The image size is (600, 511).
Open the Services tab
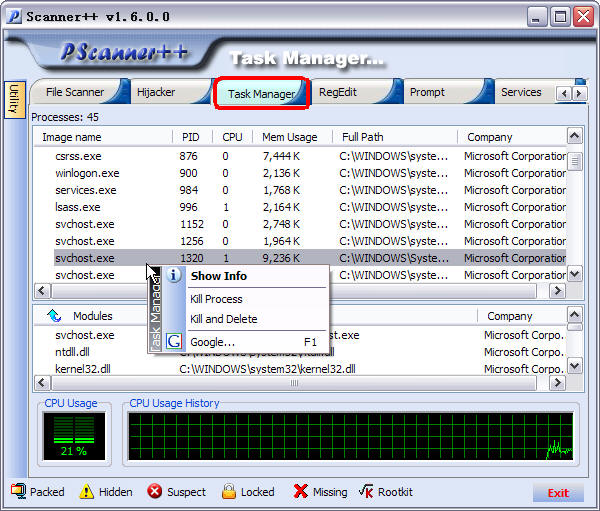[x=521, y=92]
